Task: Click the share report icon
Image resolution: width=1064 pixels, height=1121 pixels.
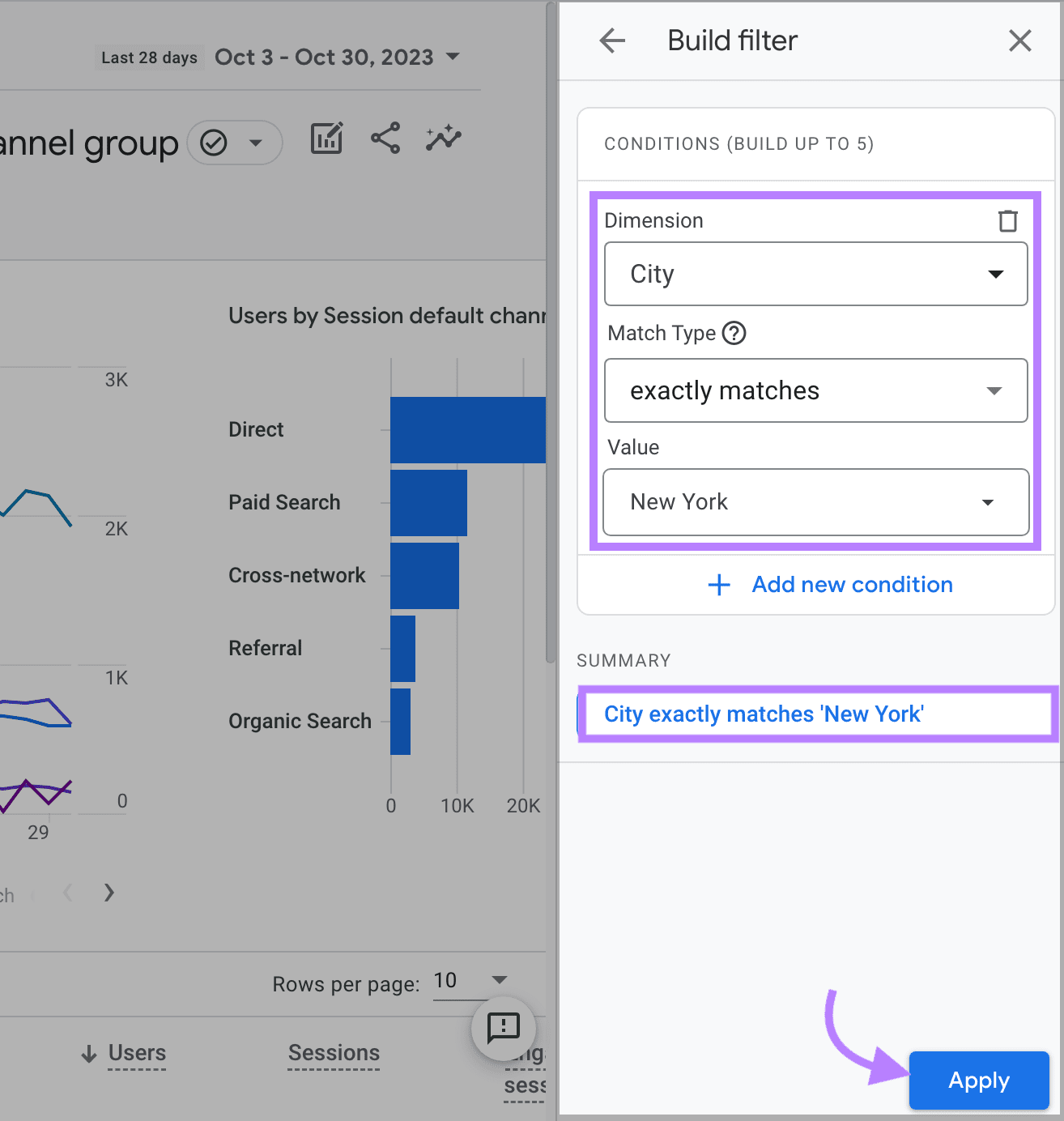Action: [x=385, y=139]
